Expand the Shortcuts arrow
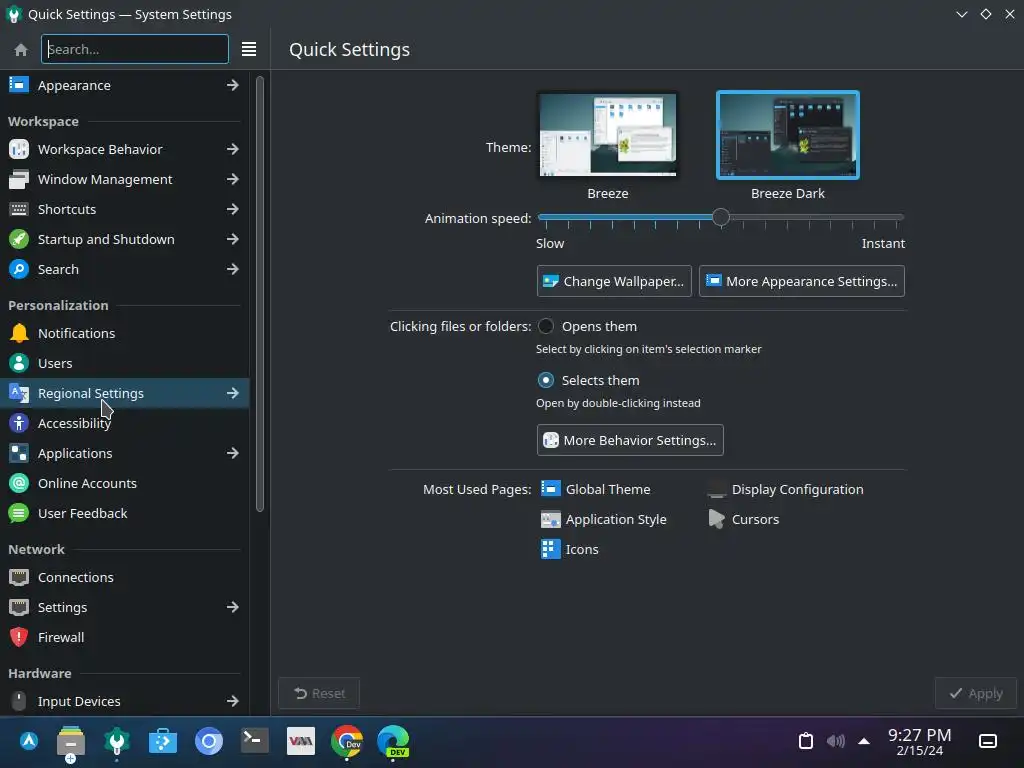This screenshot has height=768, width=1024. (x=232, y=209)
